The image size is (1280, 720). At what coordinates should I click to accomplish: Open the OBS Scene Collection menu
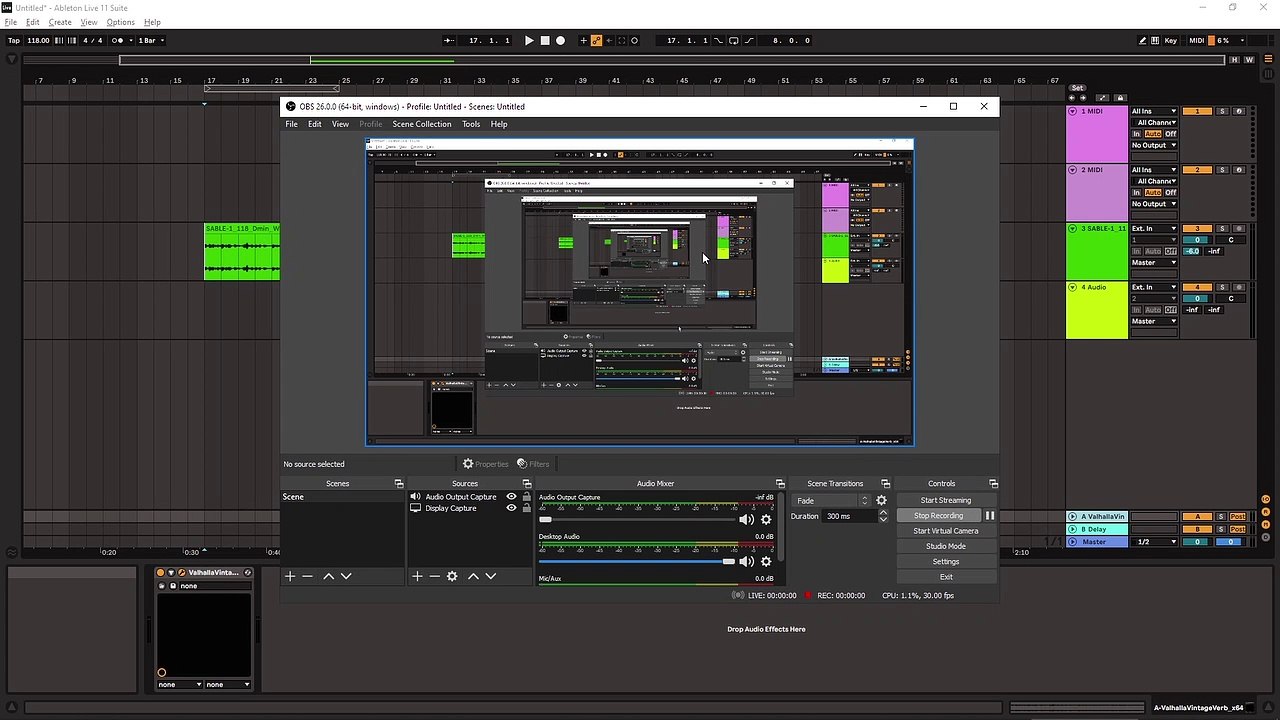421,124
